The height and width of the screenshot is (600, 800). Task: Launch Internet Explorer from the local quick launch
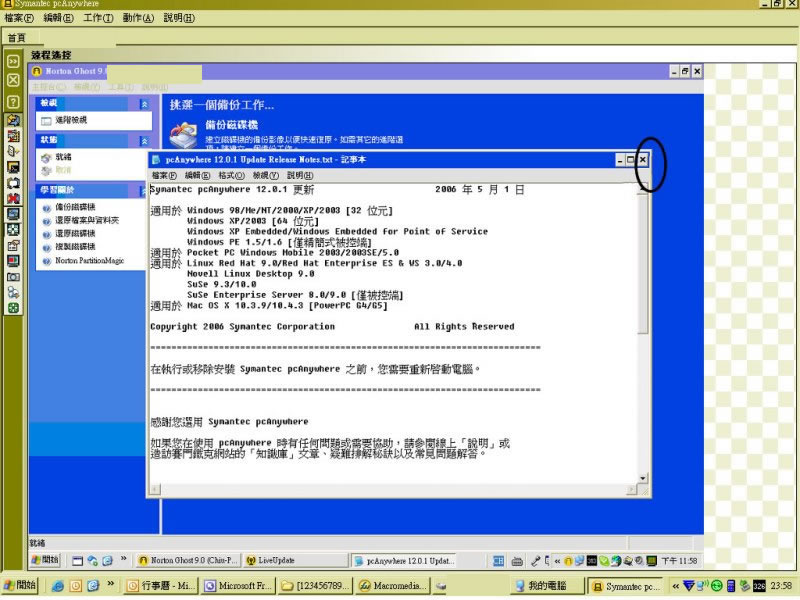tap(58, 586)
